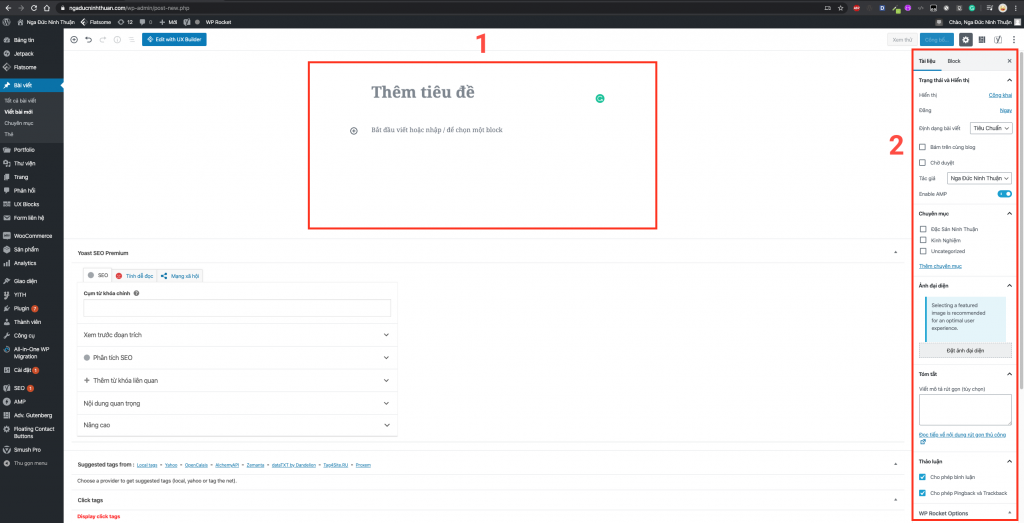Click the updates counter 12 in admin bar
The image size is (1024, 523).
125,22
